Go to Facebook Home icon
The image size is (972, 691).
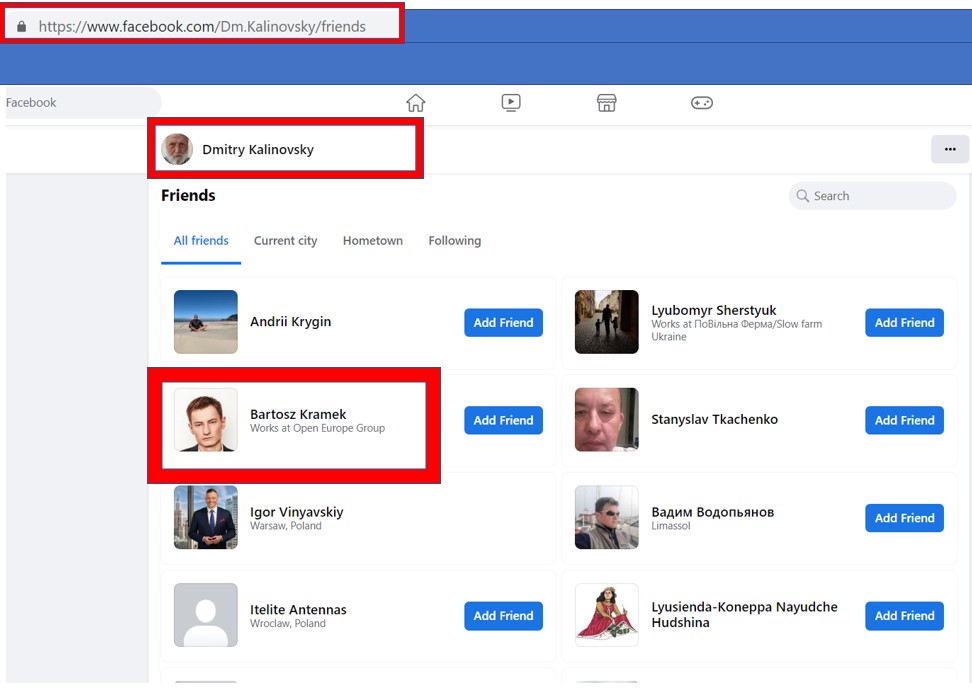(415, 103)
